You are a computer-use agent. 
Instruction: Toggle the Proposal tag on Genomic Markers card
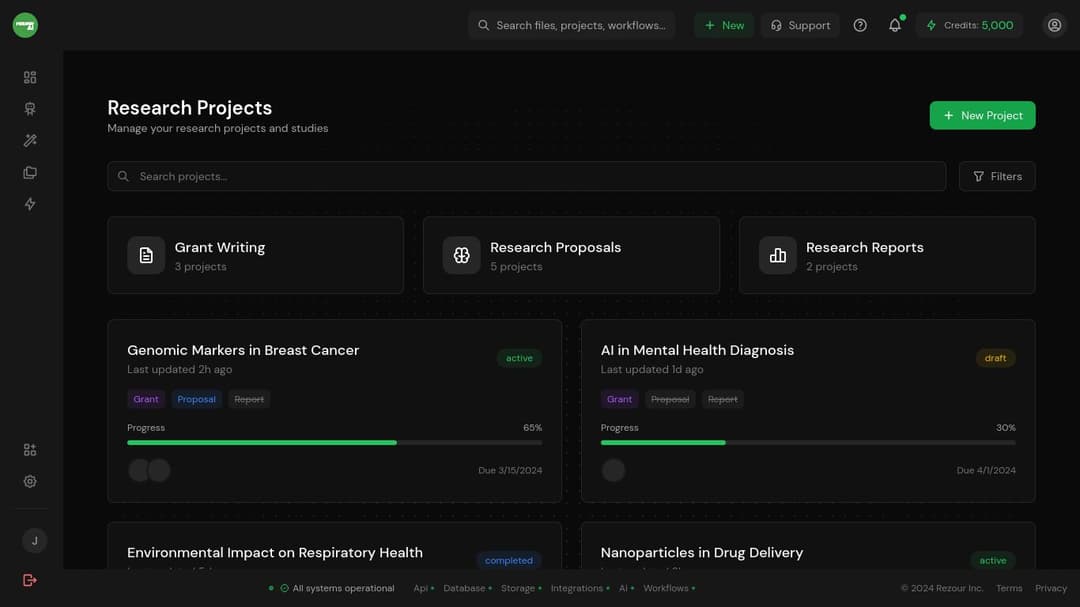(196, 399)
